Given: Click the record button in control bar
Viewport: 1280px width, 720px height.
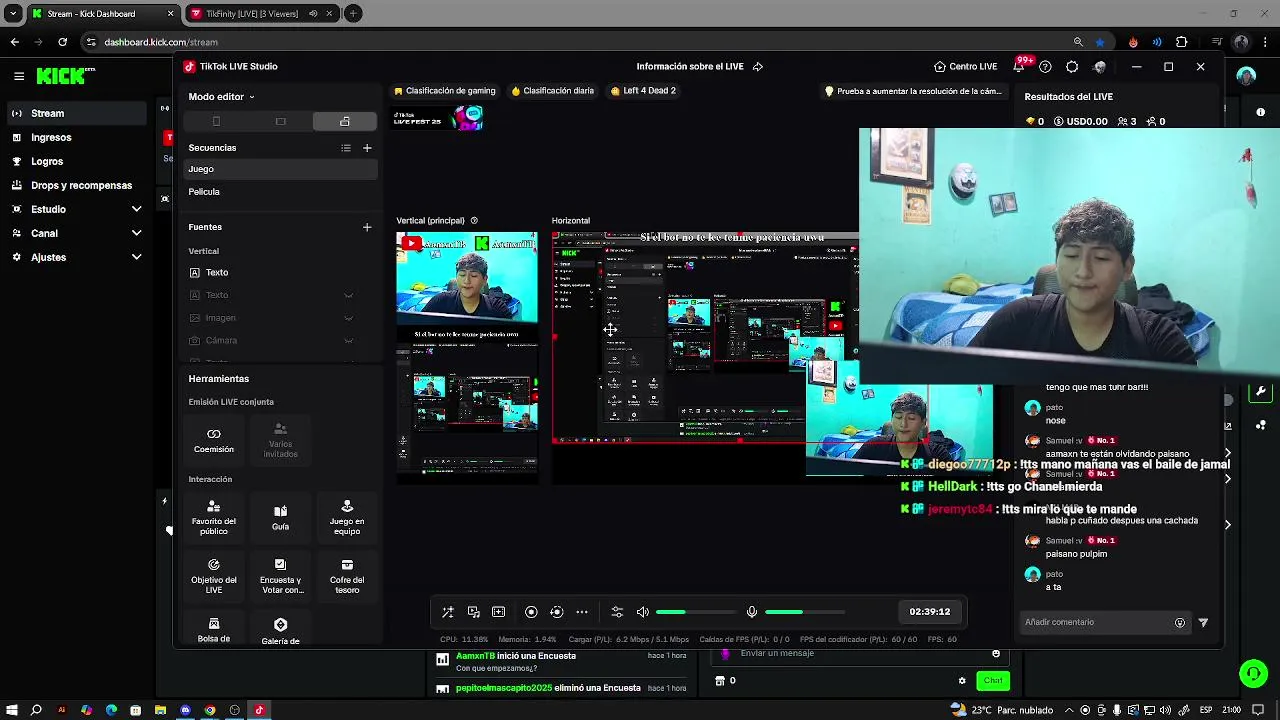Looking at the screenshot, I should click(x=531, y=612).
